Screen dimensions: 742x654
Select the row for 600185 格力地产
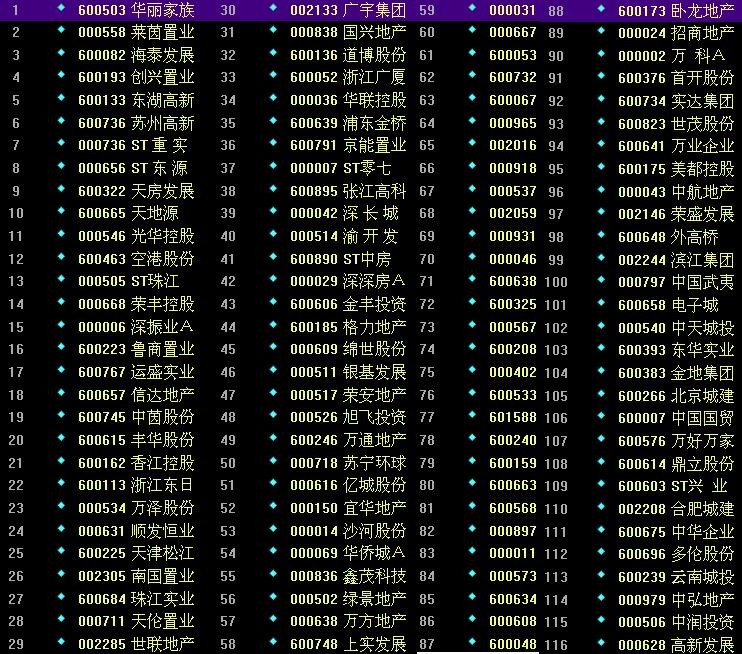coord(348,327)
